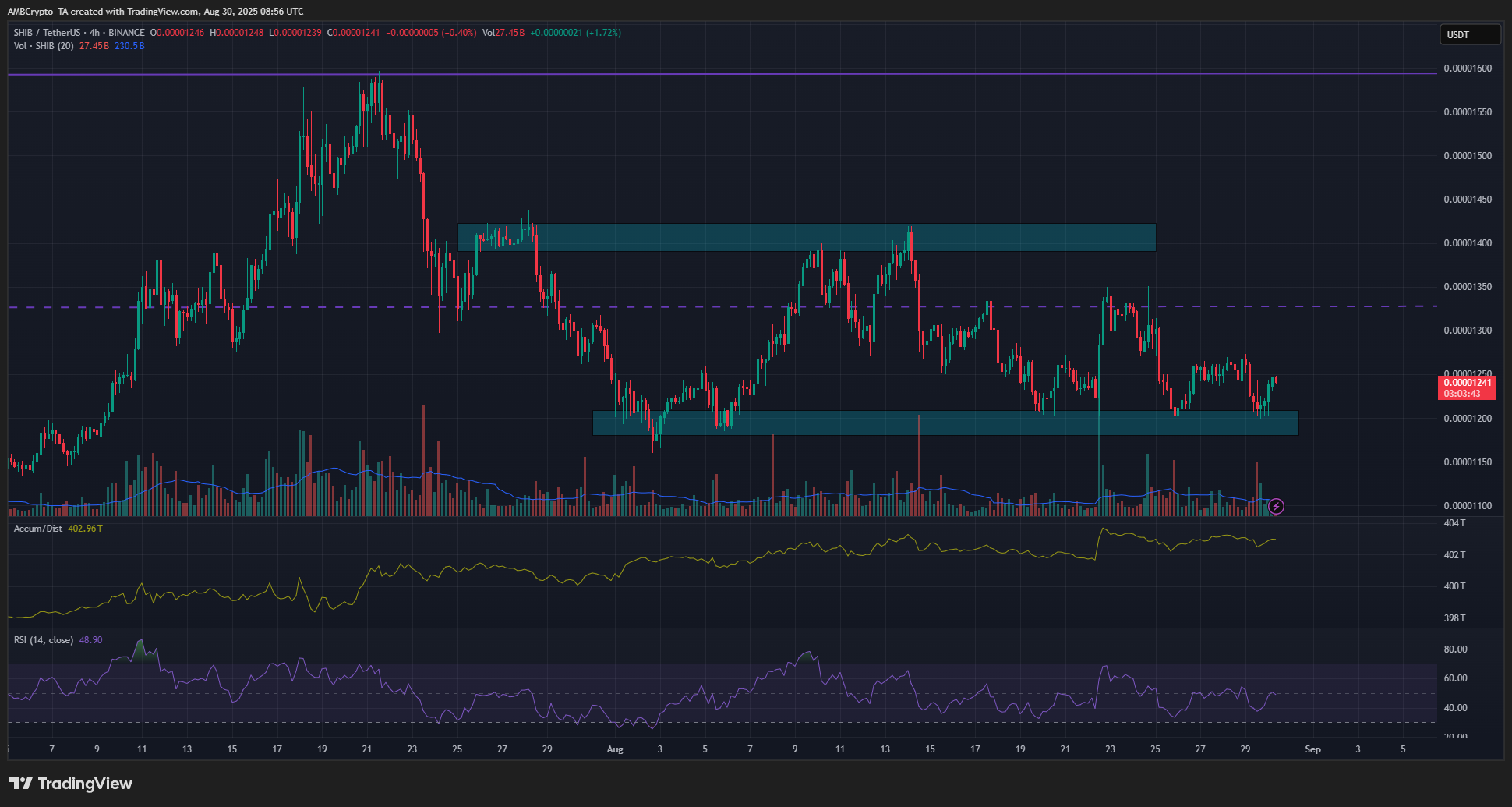
Task: Select the Vol · SHIB (20) indicator legend
Action: [44, 46]
